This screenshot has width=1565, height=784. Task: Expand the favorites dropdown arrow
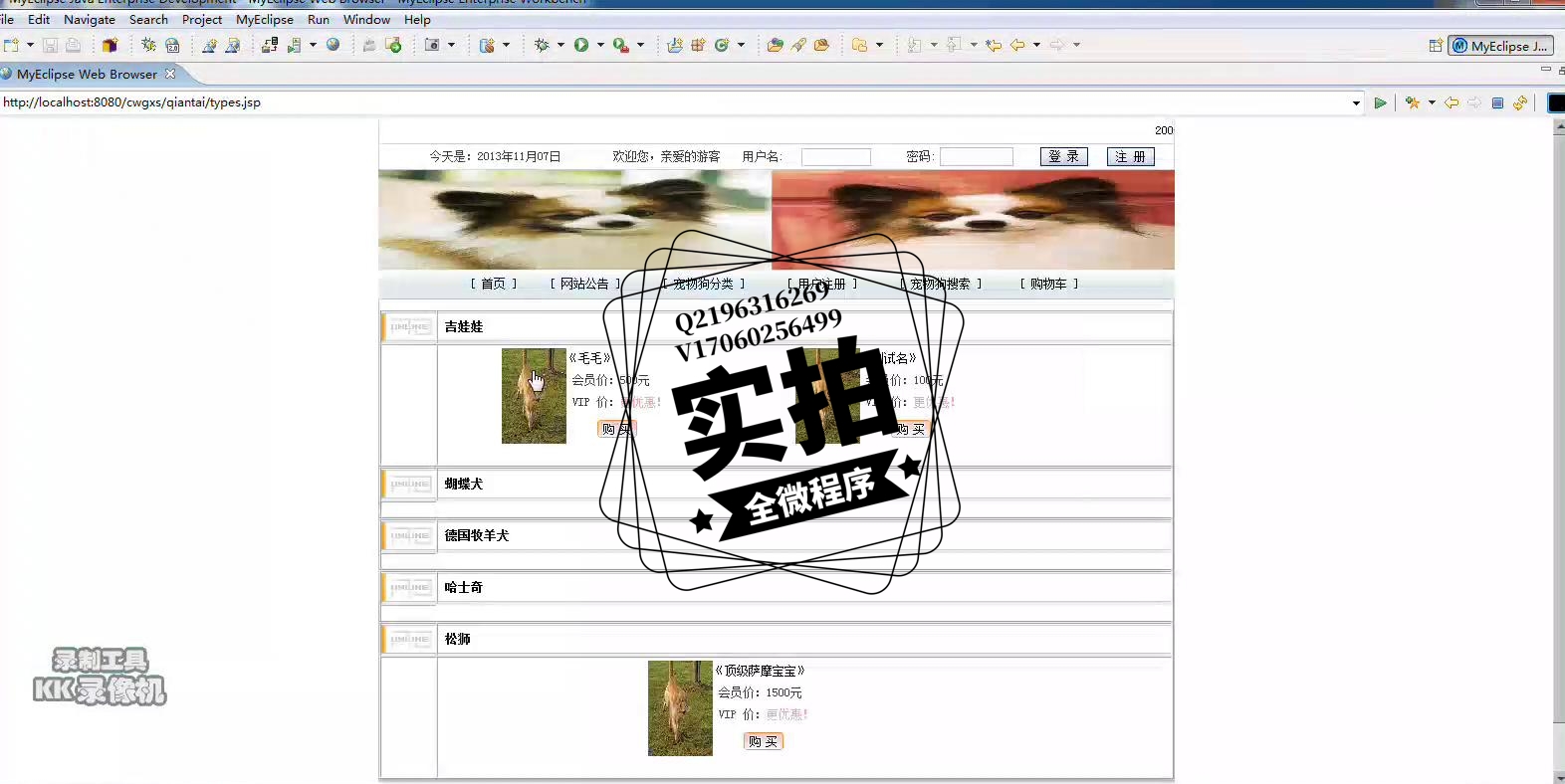1432,102
